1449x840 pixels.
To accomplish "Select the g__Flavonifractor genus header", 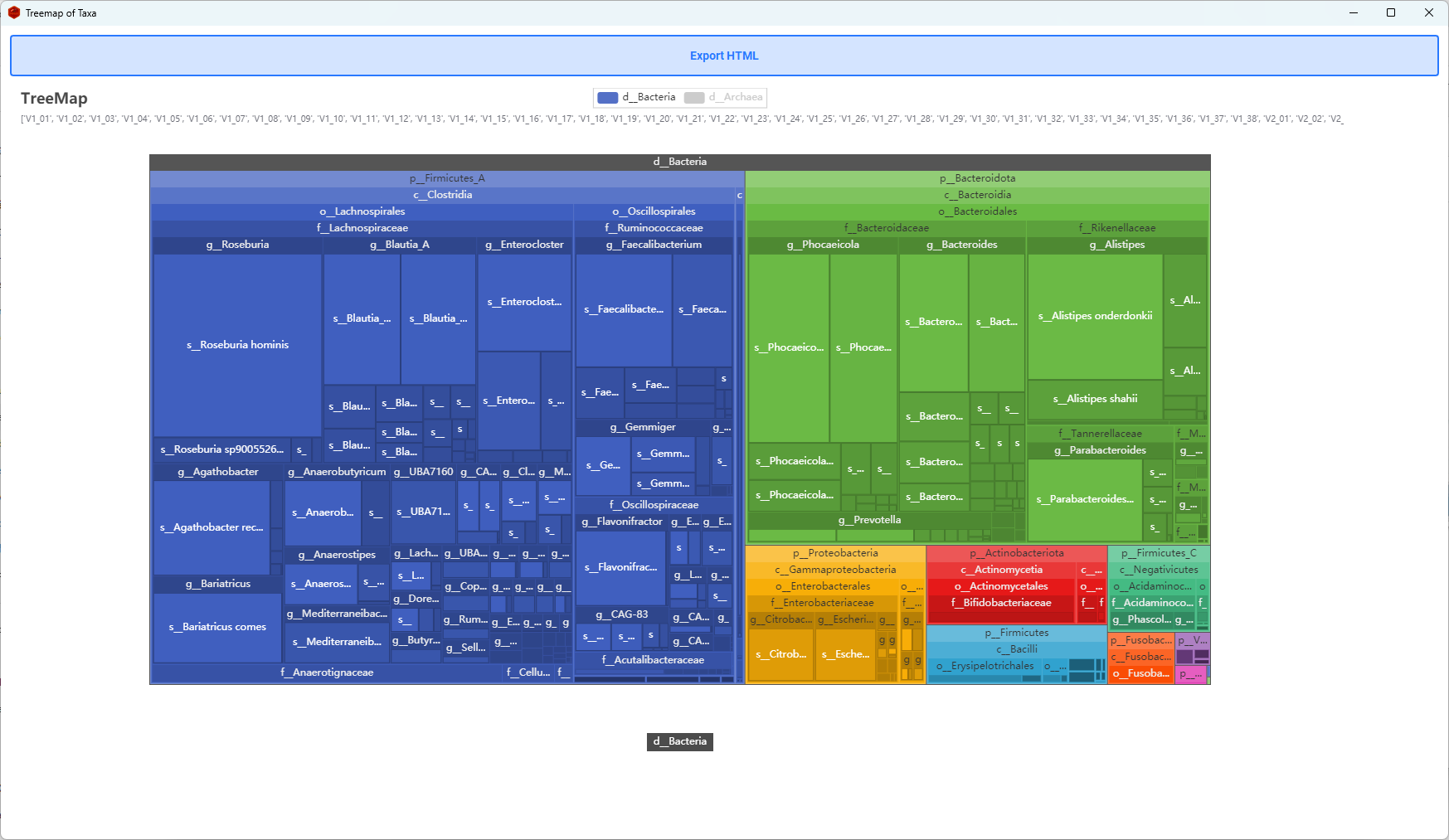I will pyautogui.click(x=622, y=522).
